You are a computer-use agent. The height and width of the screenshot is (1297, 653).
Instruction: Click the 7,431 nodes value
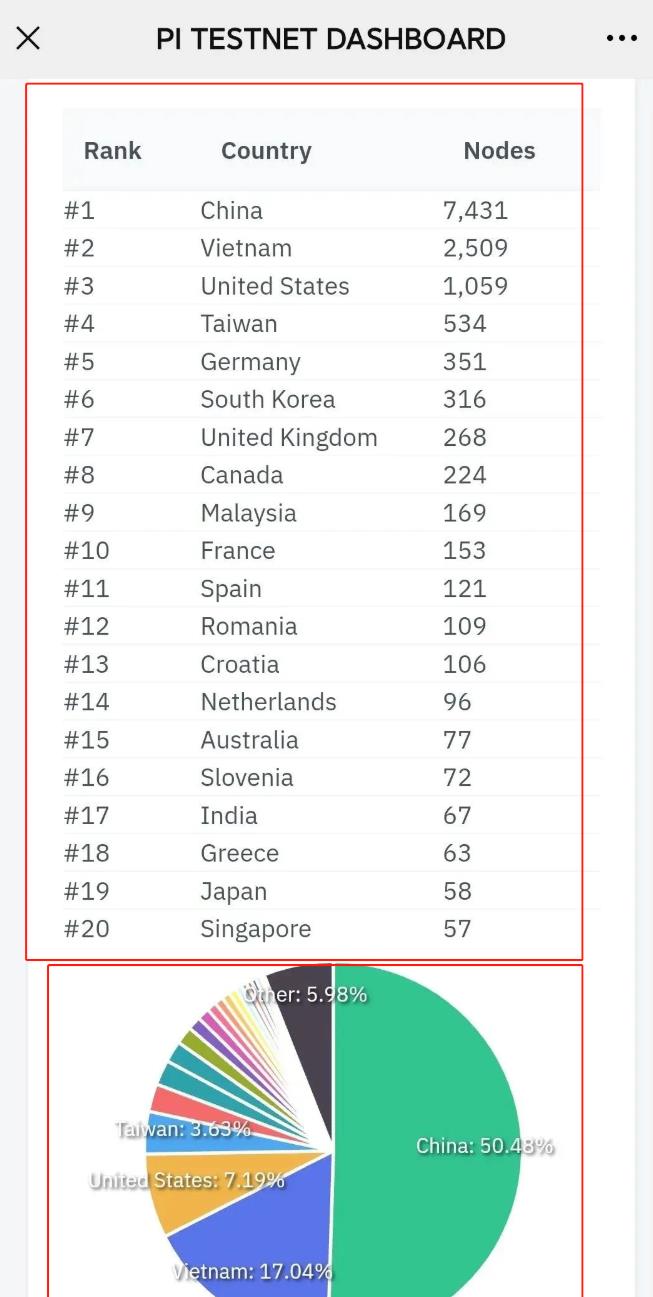(475, 211)
